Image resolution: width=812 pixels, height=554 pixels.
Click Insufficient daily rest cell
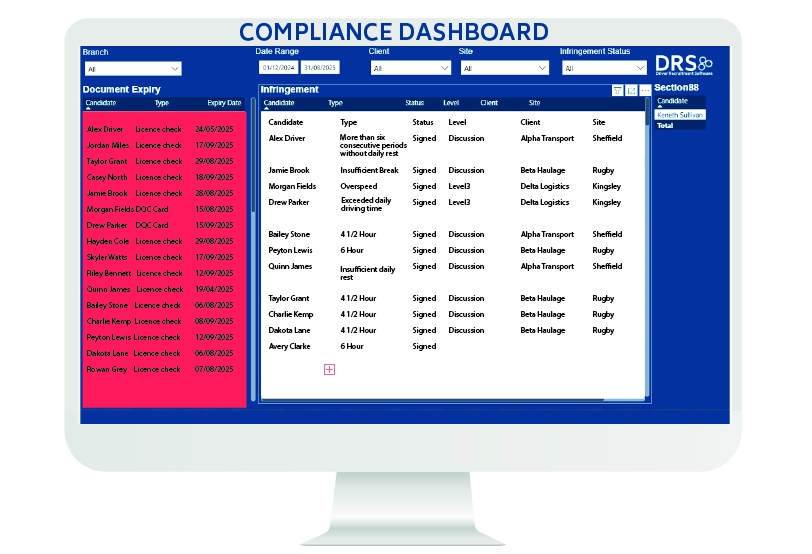[x=367, y=273]
